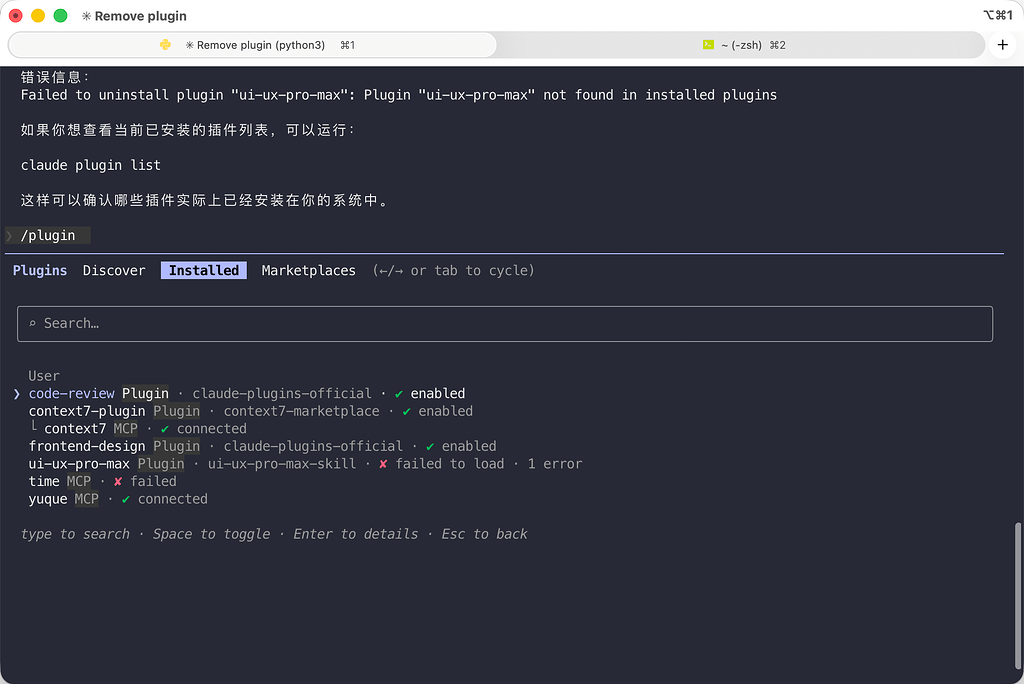Image resolution: width=1024 pixels, height=684 pixels.
Task: Click red X on ui-ux-pro-max failed to load
Action: click(383, 464)
